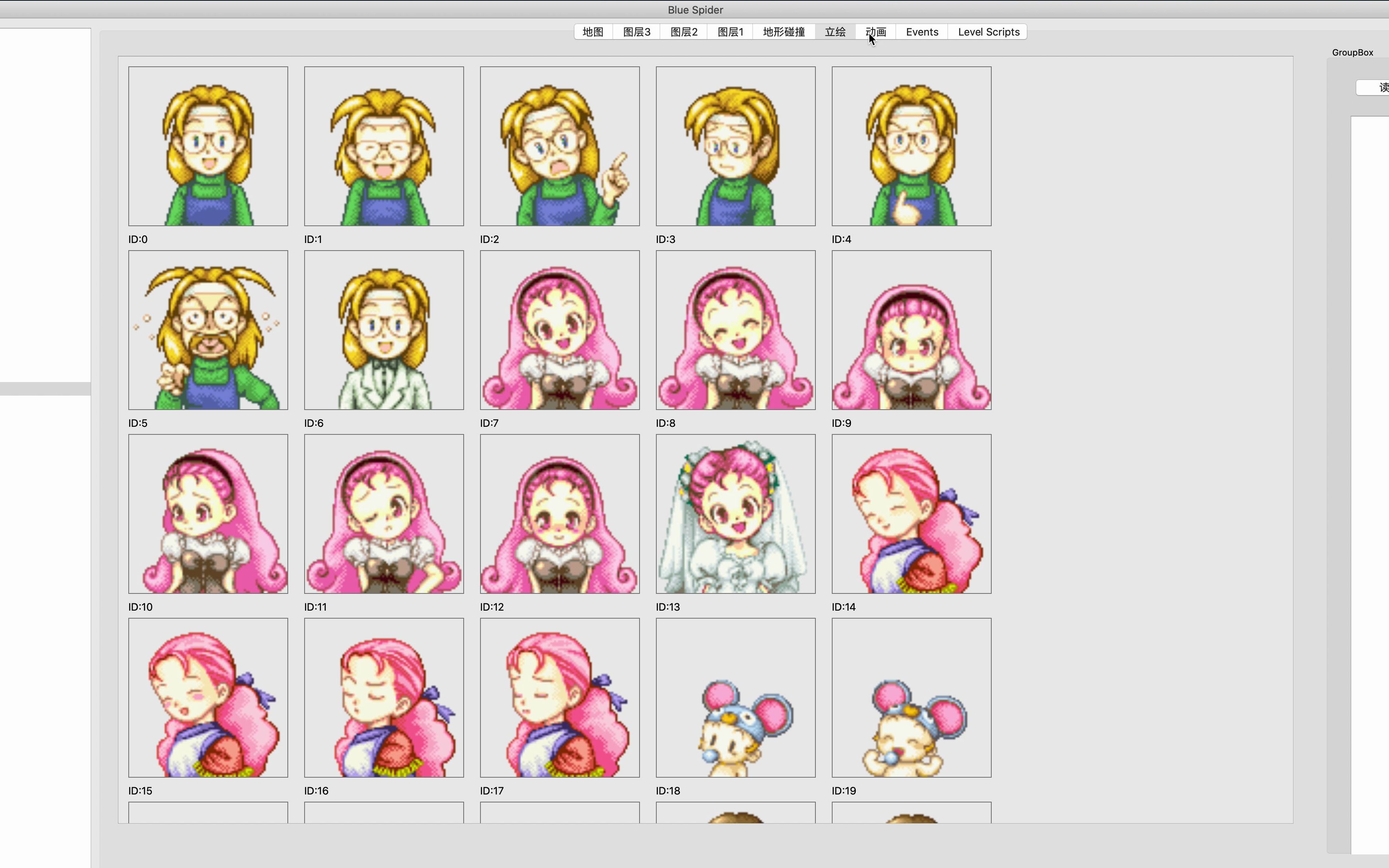Select portrait ID:0 smiling blond professor
Screen dimensions: 1389x868
click(208, 146)
